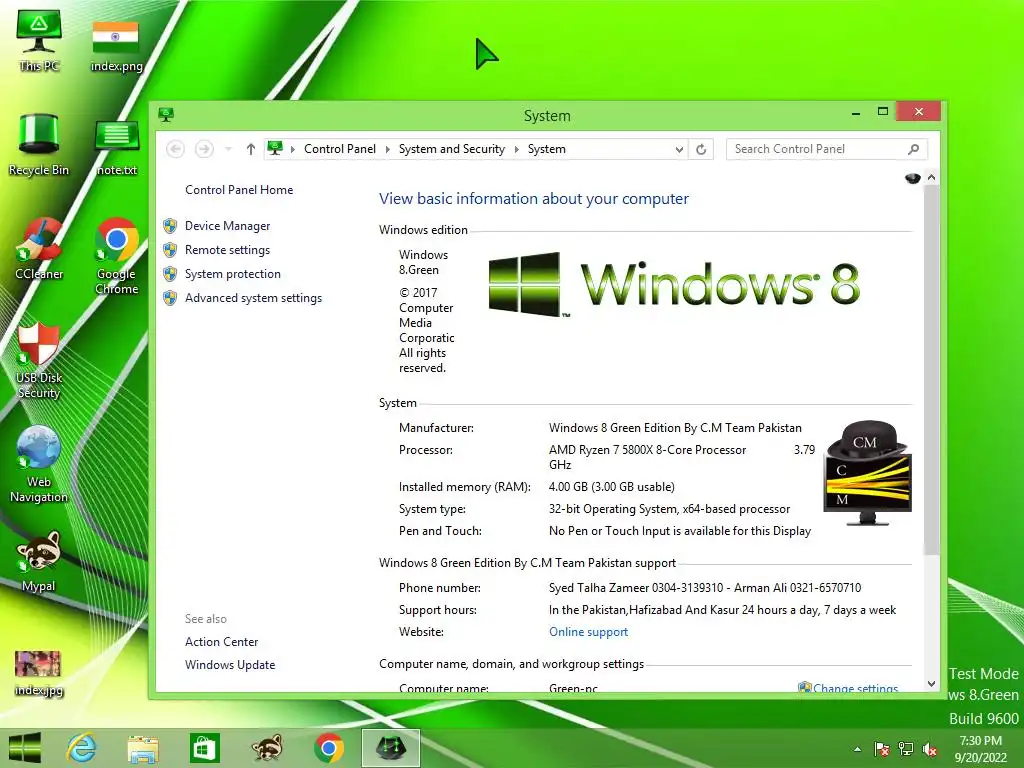
Task: Open index.png file on desktop
Action: [116, 46]
